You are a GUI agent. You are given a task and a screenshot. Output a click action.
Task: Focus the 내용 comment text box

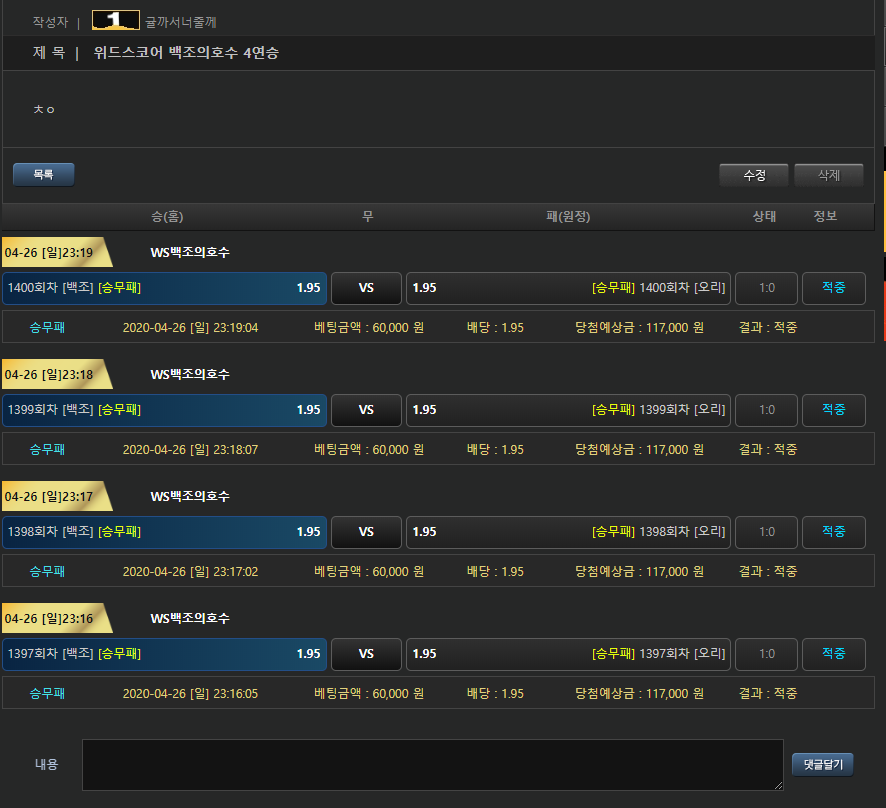(432, 765)
